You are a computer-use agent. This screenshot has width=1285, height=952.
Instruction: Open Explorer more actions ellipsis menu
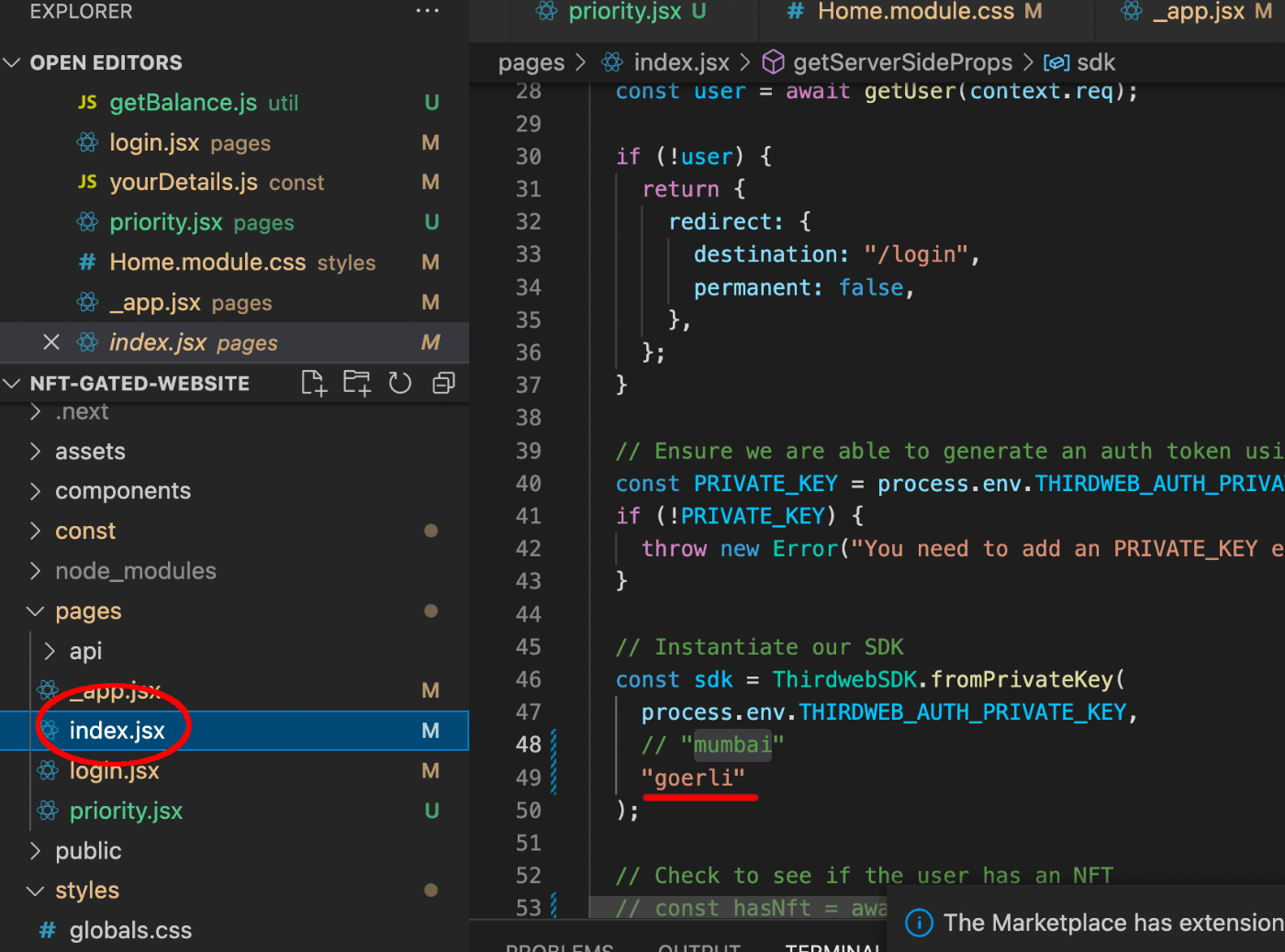[427, 11]
